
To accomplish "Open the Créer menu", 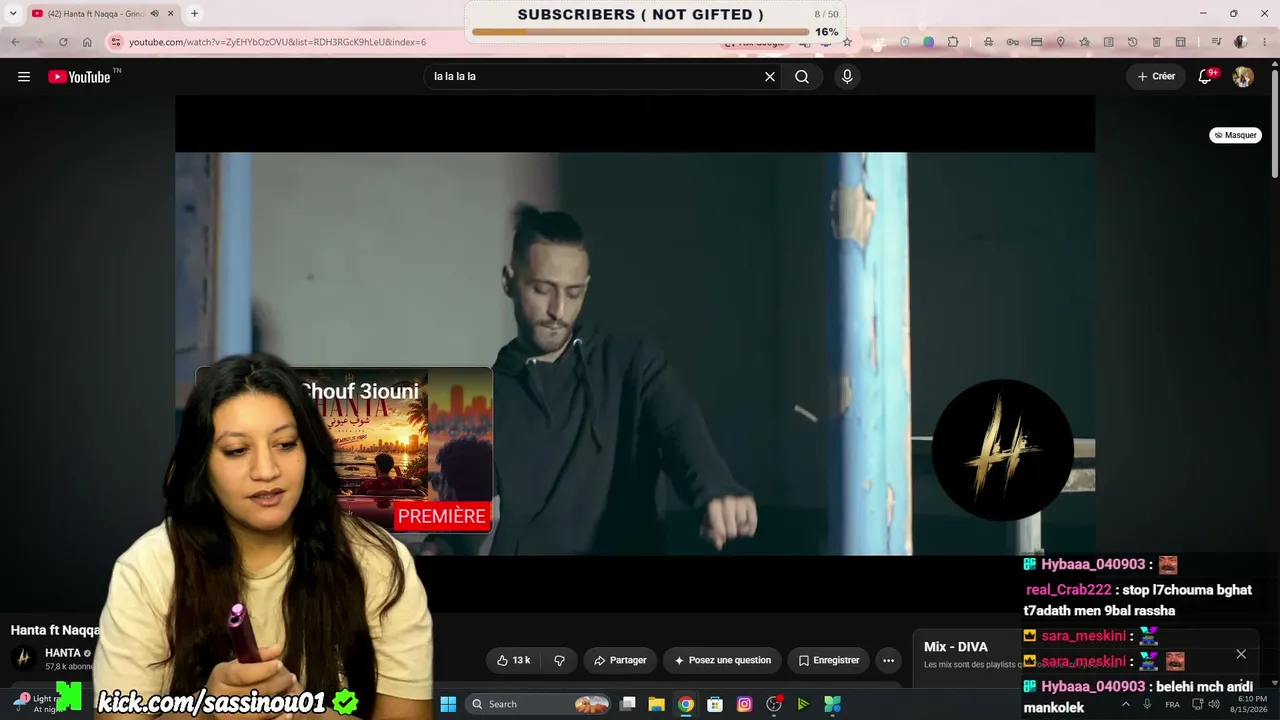I will 1156,77.
